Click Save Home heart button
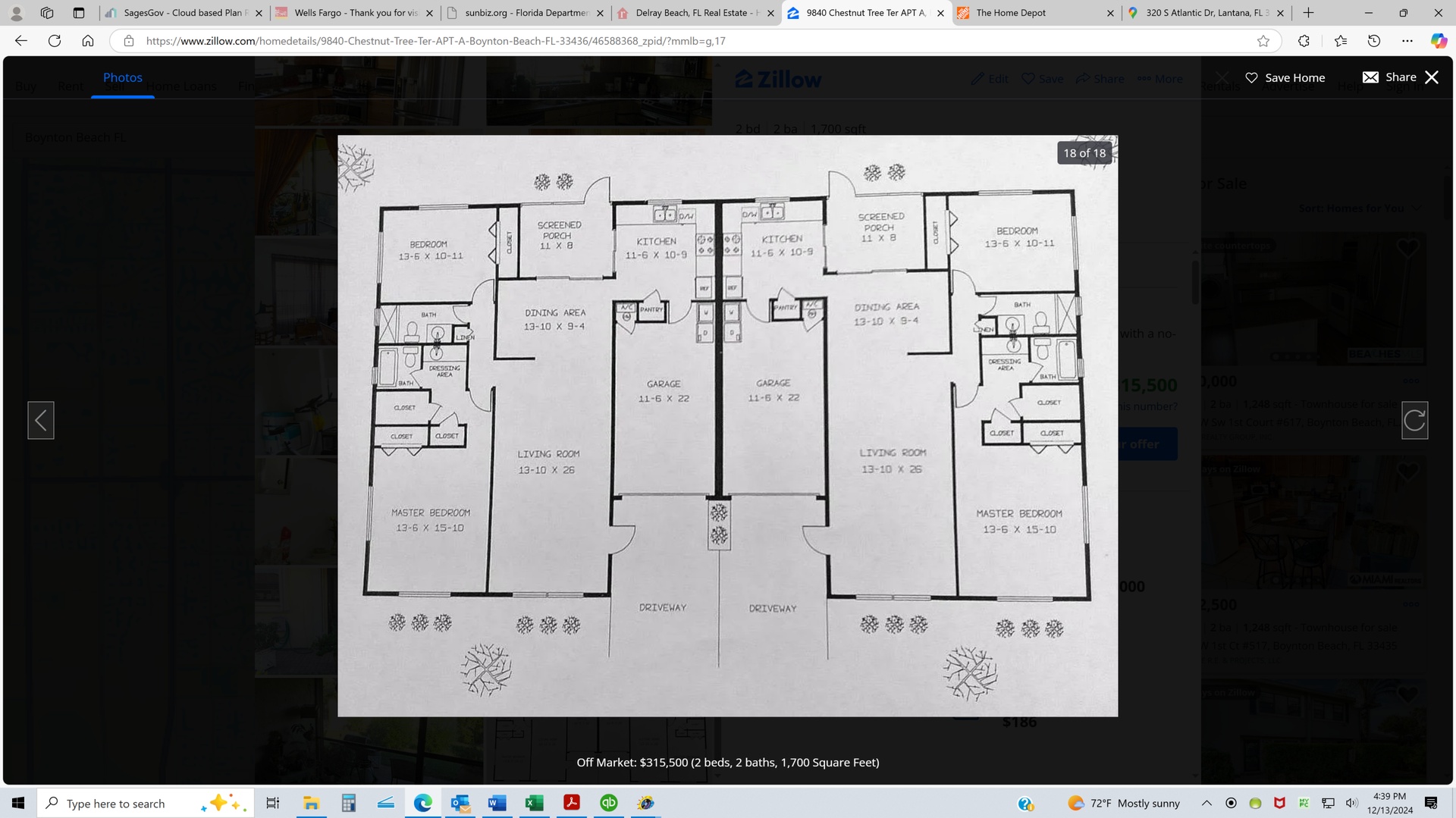 point(1285,77)
